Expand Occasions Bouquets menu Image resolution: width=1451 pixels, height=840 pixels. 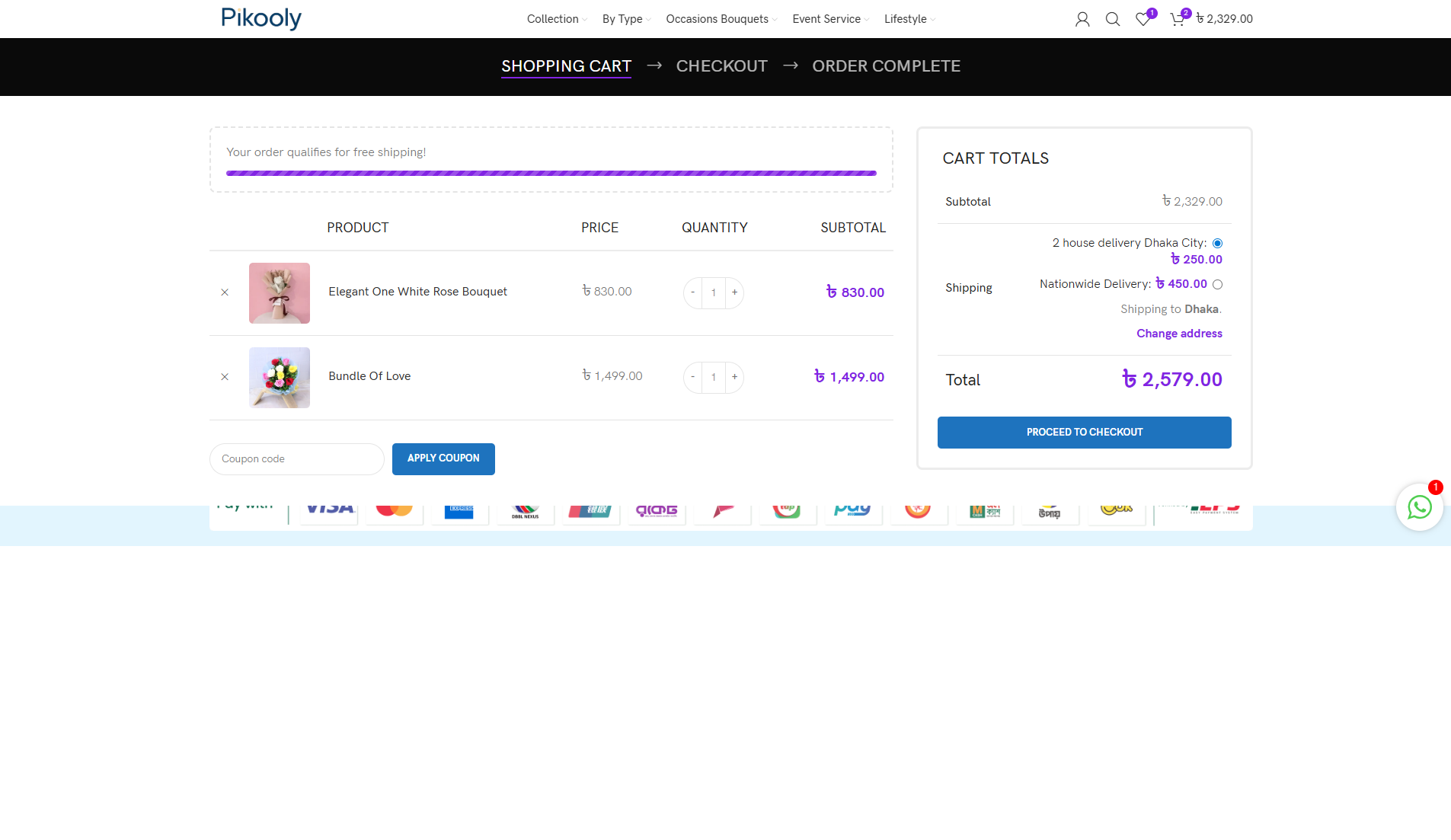pos(721,19)
